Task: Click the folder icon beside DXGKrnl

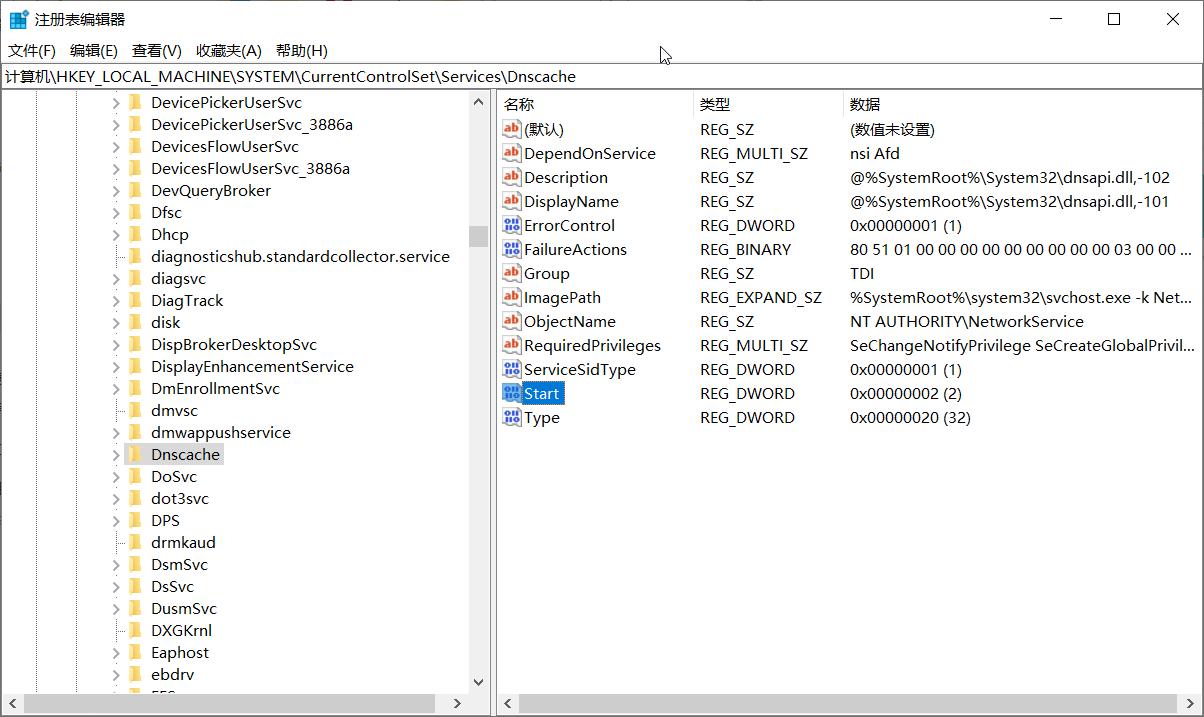Action: point(137,630)
